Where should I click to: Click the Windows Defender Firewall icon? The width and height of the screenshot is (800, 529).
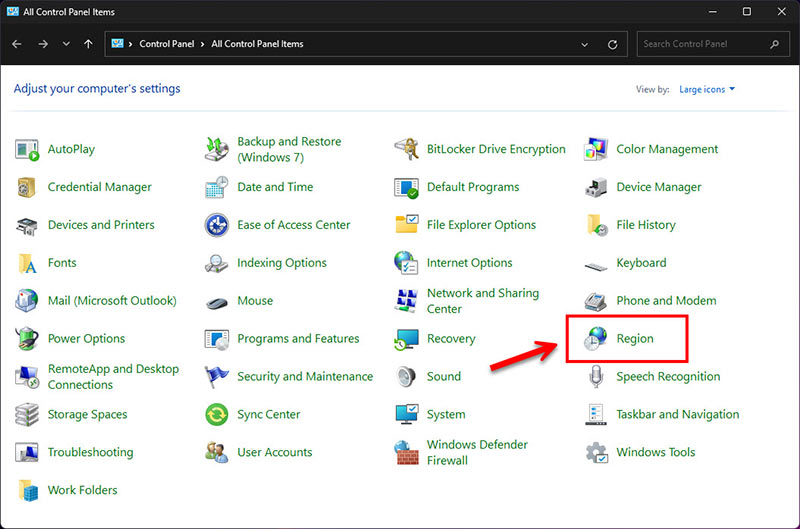(406, 452)
